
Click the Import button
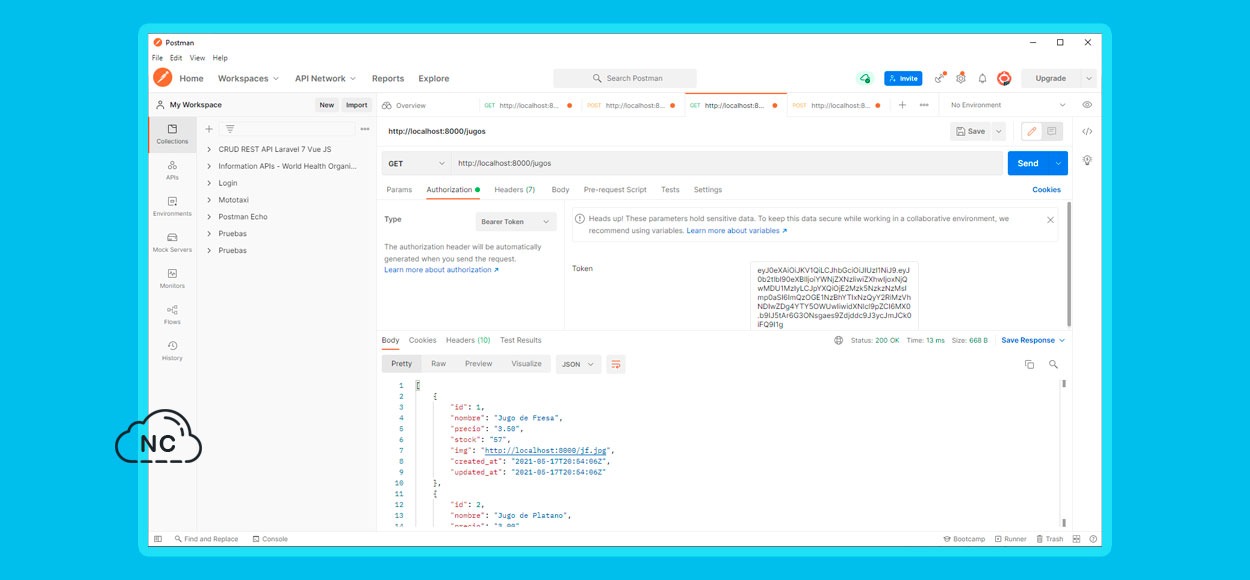(x=356, y=105)
